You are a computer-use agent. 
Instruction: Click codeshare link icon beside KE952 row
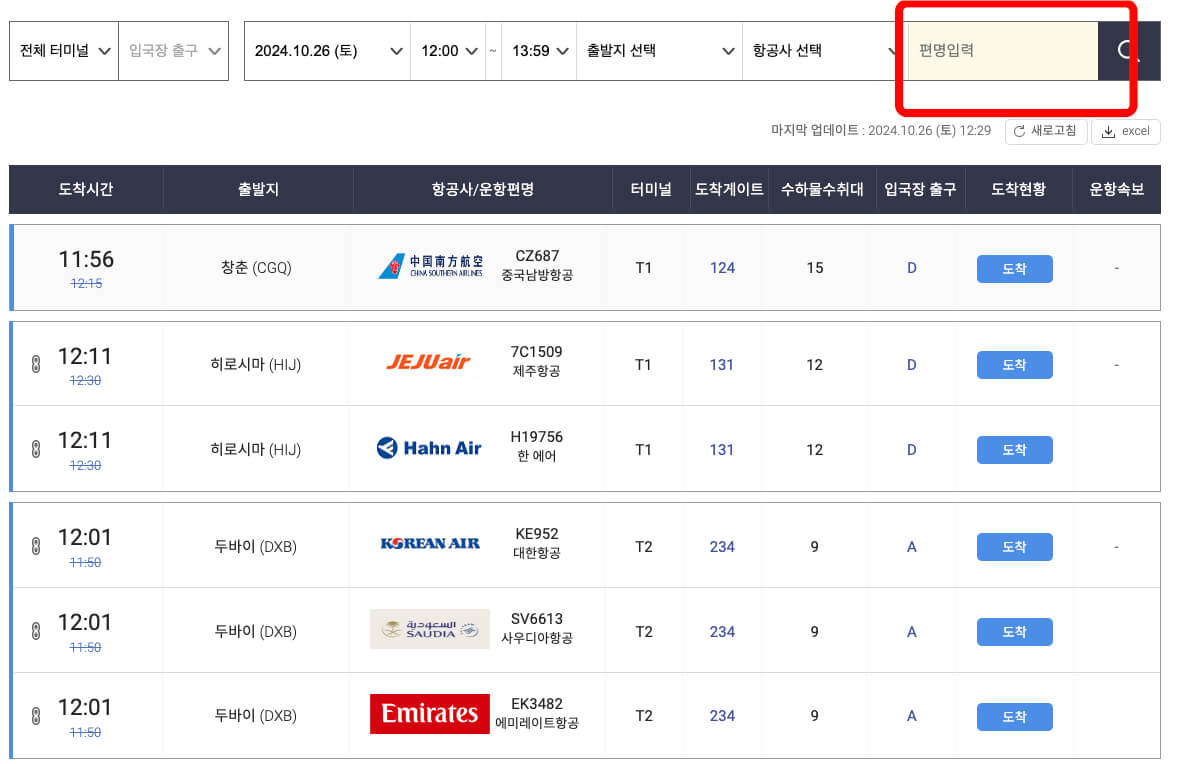pyautogui.click(x=35, y=546)
